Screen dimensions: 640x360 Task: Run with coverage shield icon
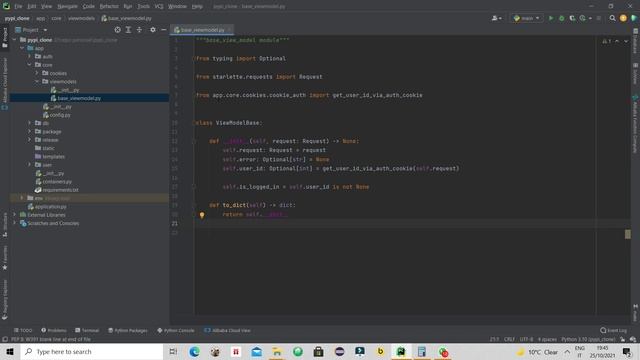[572, 18]
